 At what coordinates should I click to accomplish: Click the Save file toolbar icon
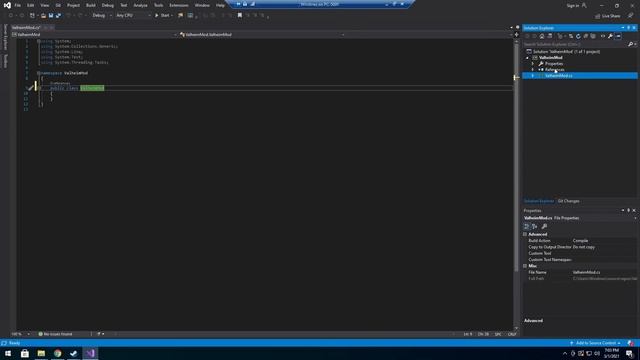point(51,16)
